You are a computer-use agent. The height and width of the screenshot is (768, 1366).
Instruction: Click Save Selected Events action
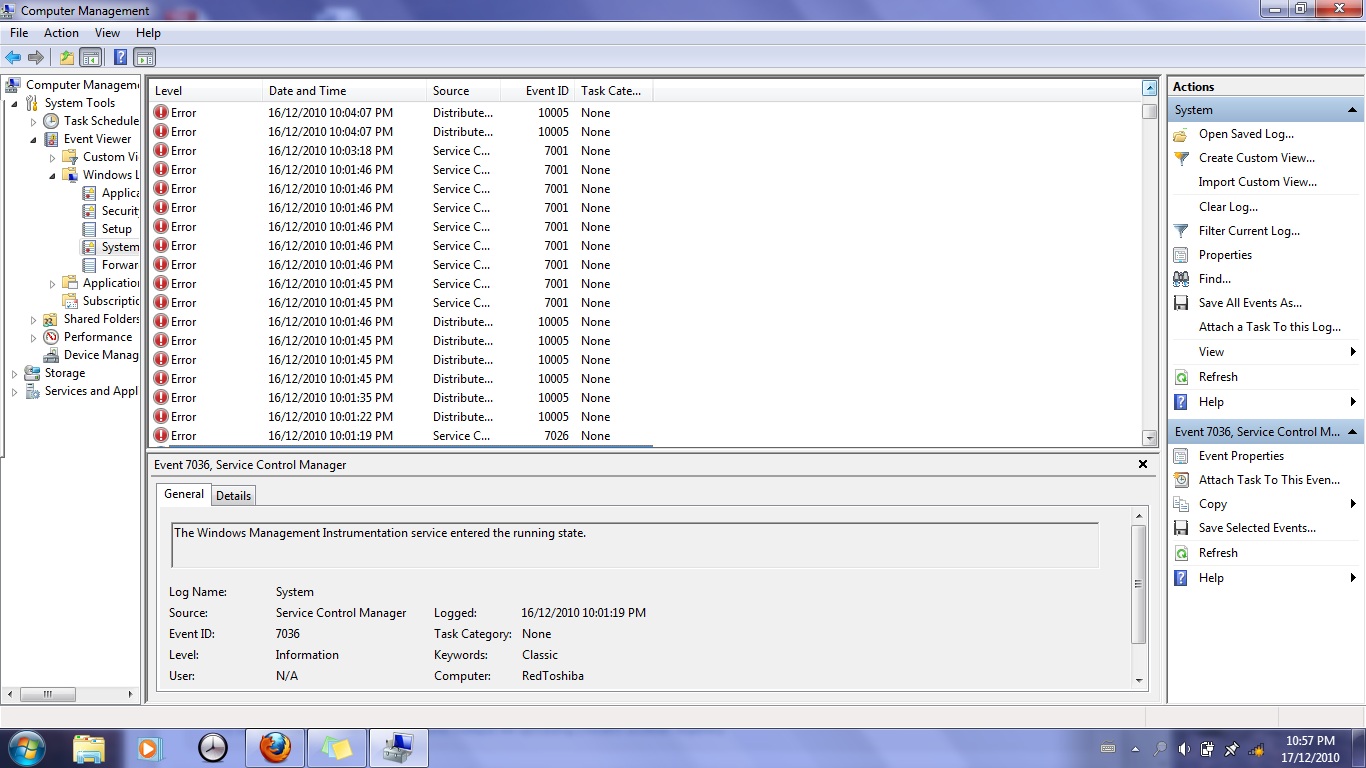[1257, 528]
